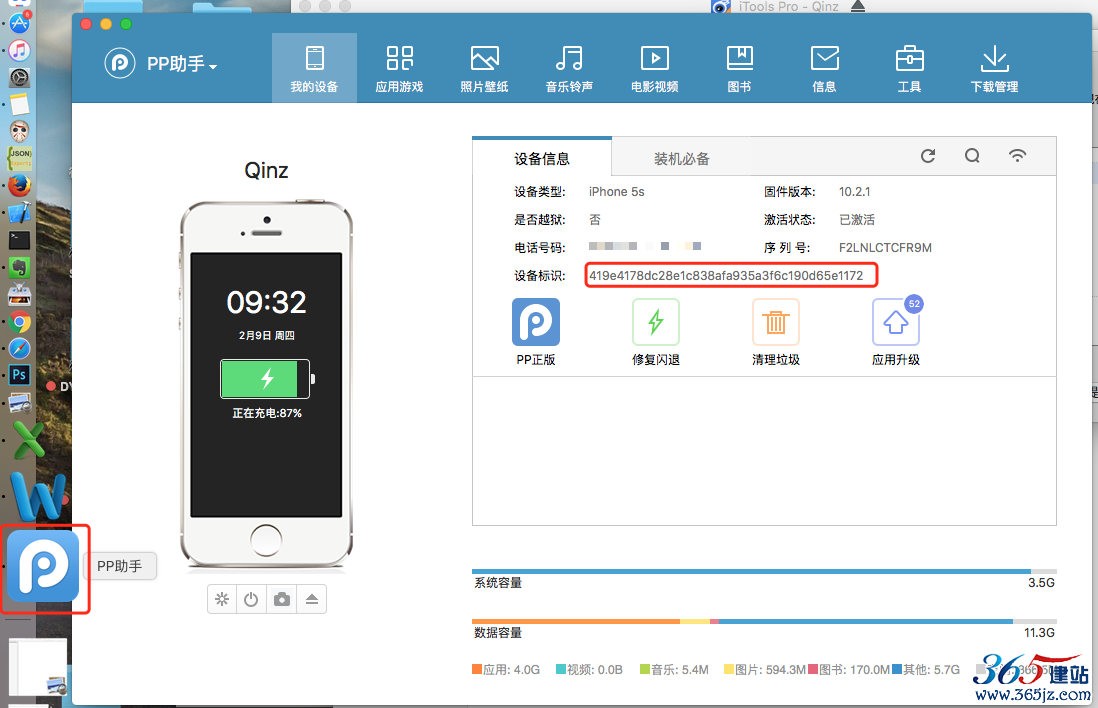Show the 电影视频 section
Image resolution: width=1098 pixels, height=708 pixels.
(655, 68)
